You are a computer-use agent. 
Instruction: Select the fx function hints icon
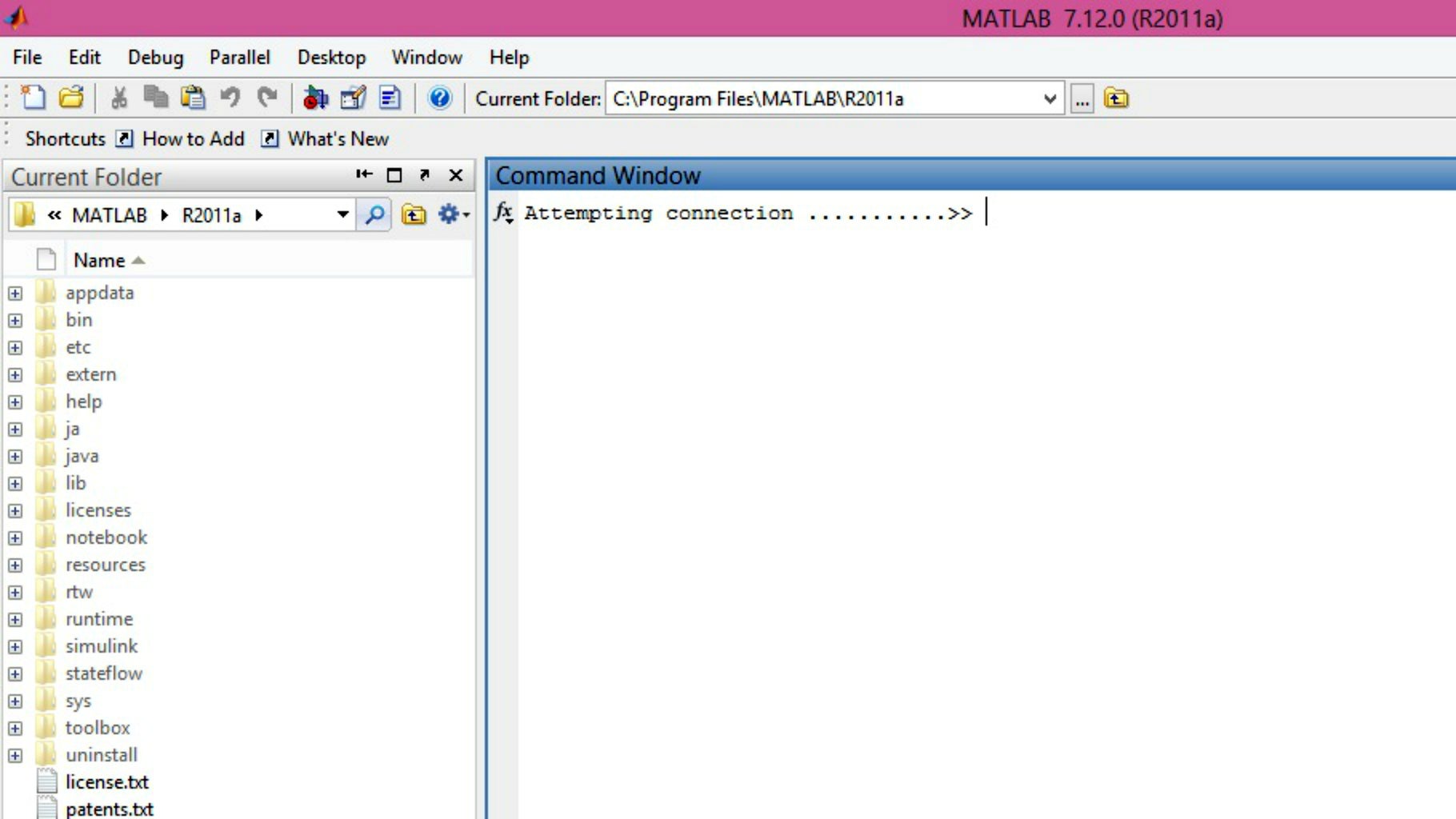[x=503, y=213]
